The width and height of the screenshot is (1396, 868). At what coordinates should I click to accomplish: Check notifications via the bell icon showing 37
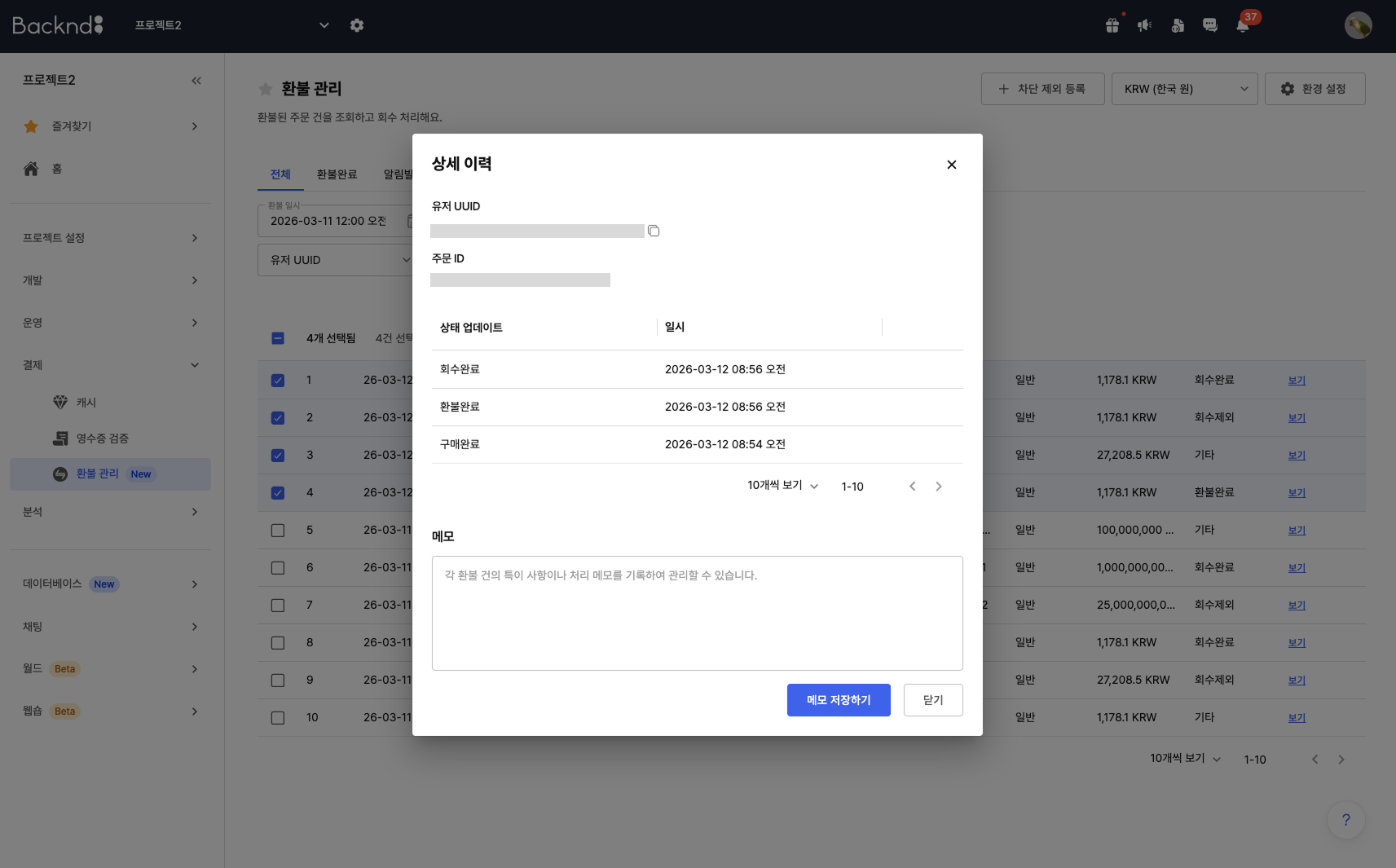pos(1241,25)
